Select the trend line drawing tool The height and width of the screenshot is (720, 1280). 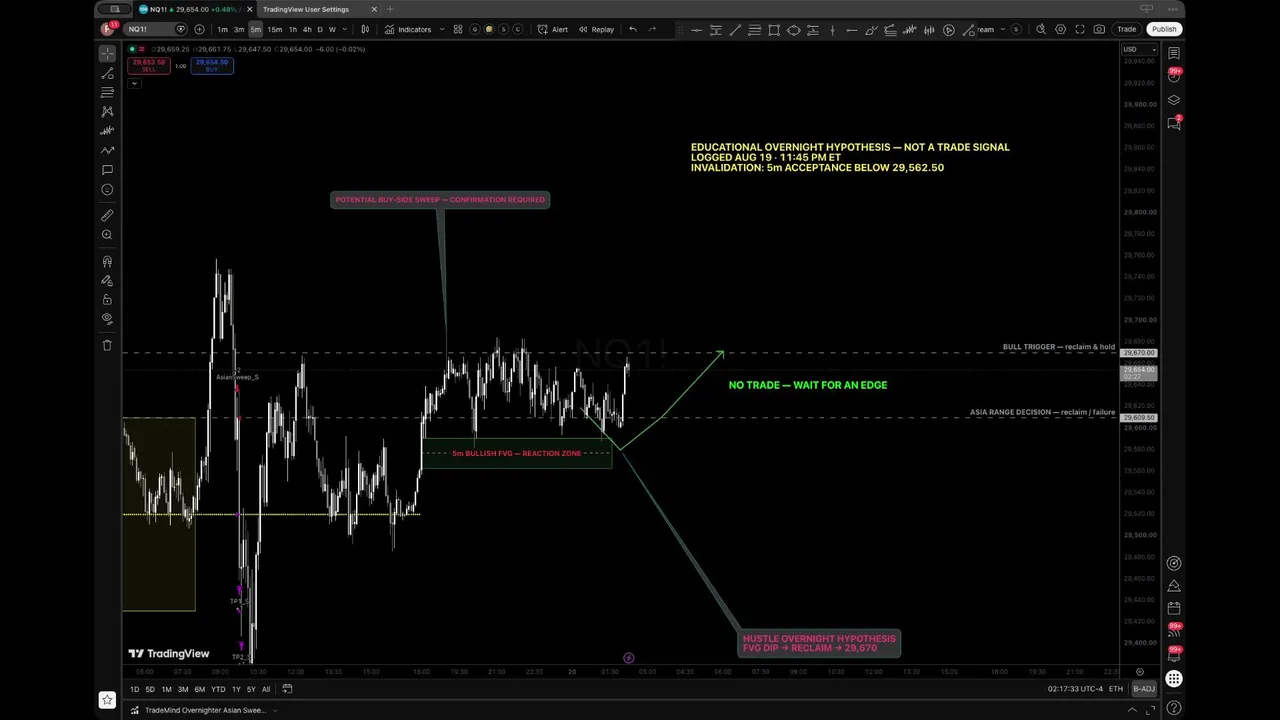107,72
